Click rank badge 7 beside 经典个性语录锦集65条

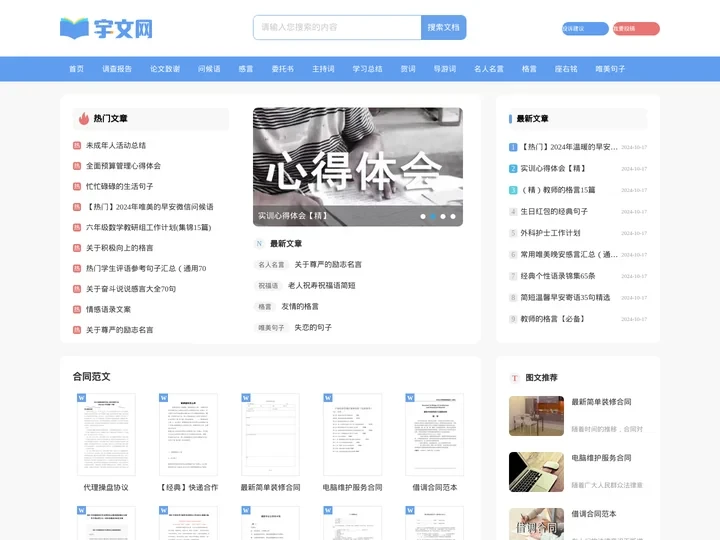click(513, 276)
